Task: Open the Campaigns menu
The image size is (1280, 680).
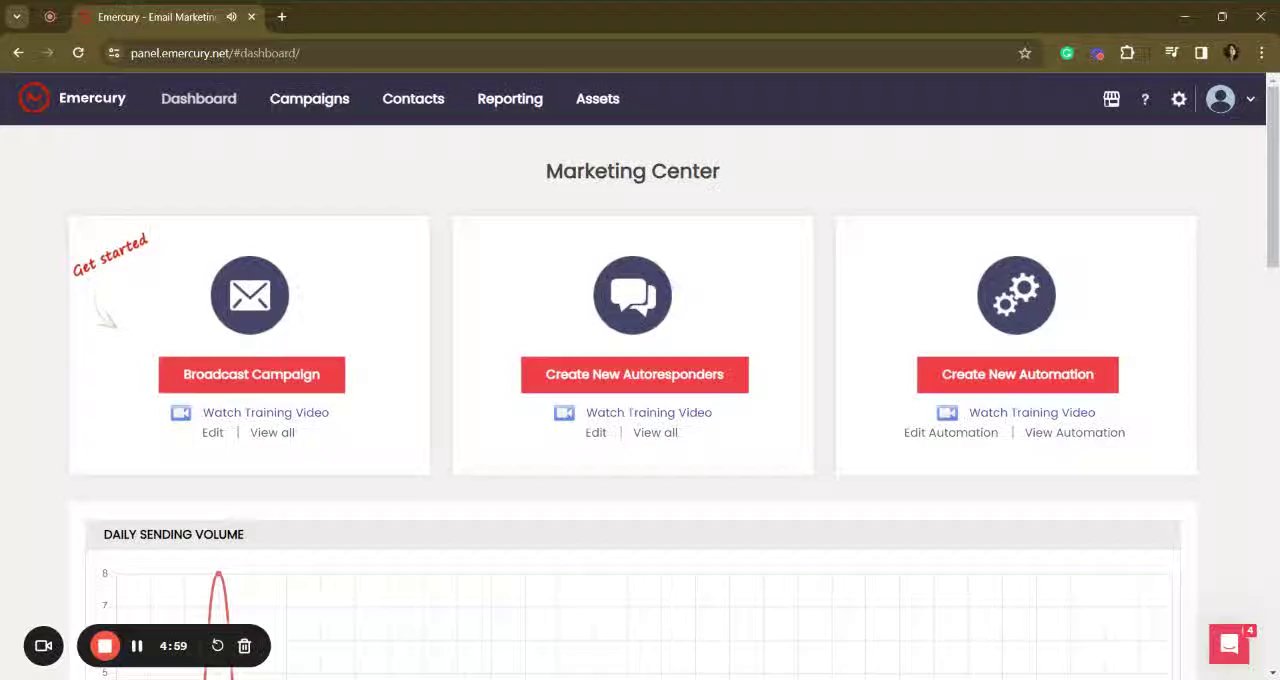Action: pos(310,99)
